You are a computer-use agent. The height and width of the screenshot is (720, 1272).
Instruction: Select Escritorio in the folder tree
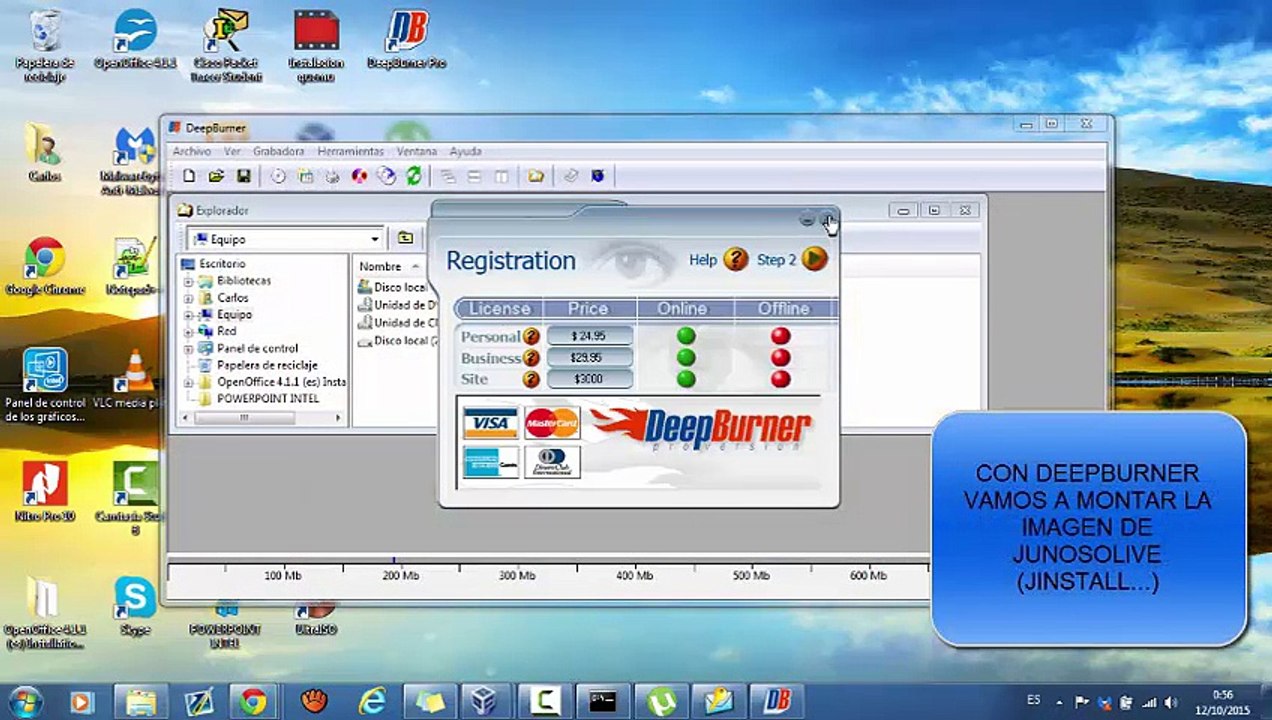[222, 264]
